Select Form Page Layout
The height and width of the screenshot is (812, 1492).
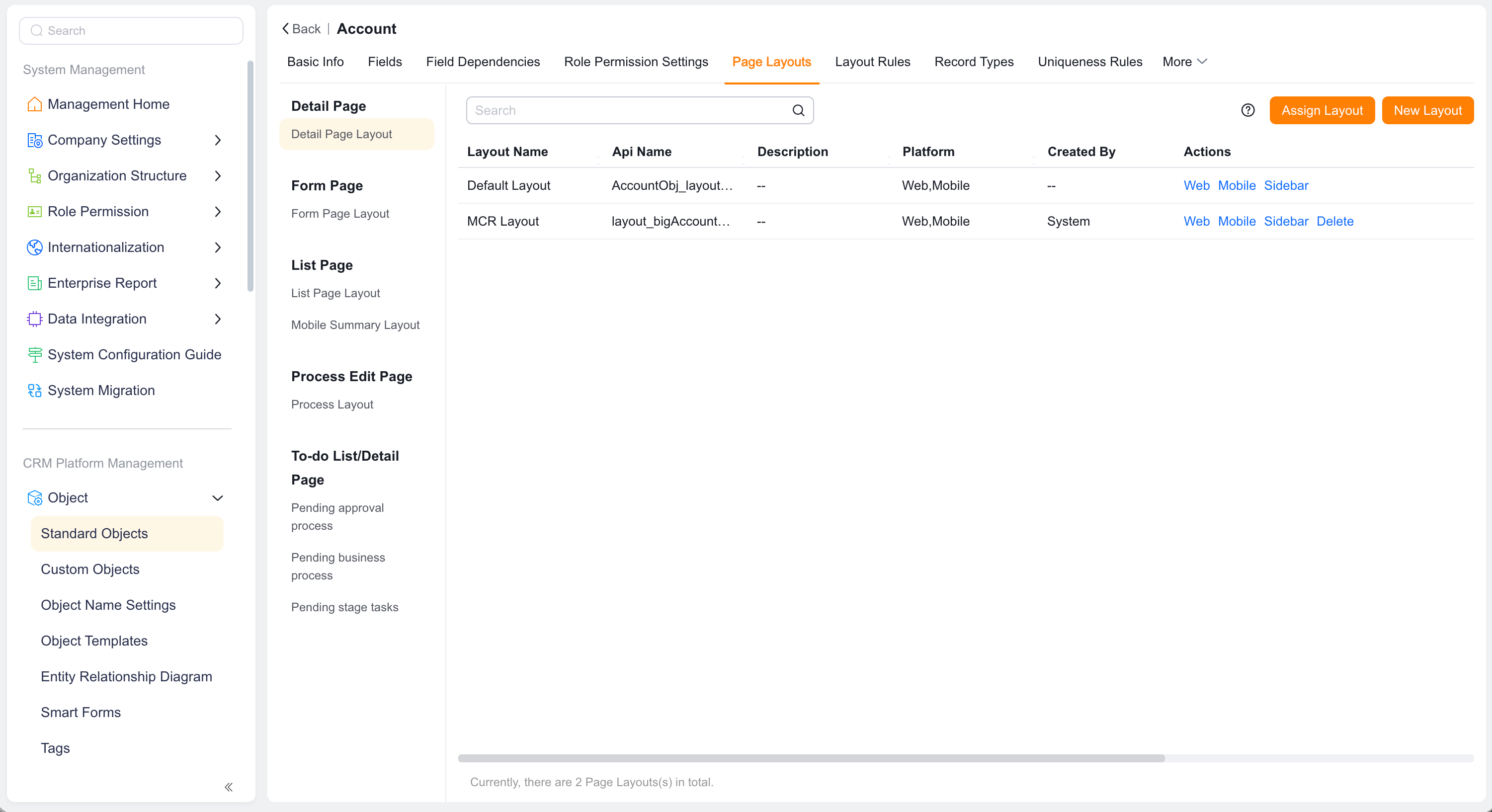click(x=340, y=214)
